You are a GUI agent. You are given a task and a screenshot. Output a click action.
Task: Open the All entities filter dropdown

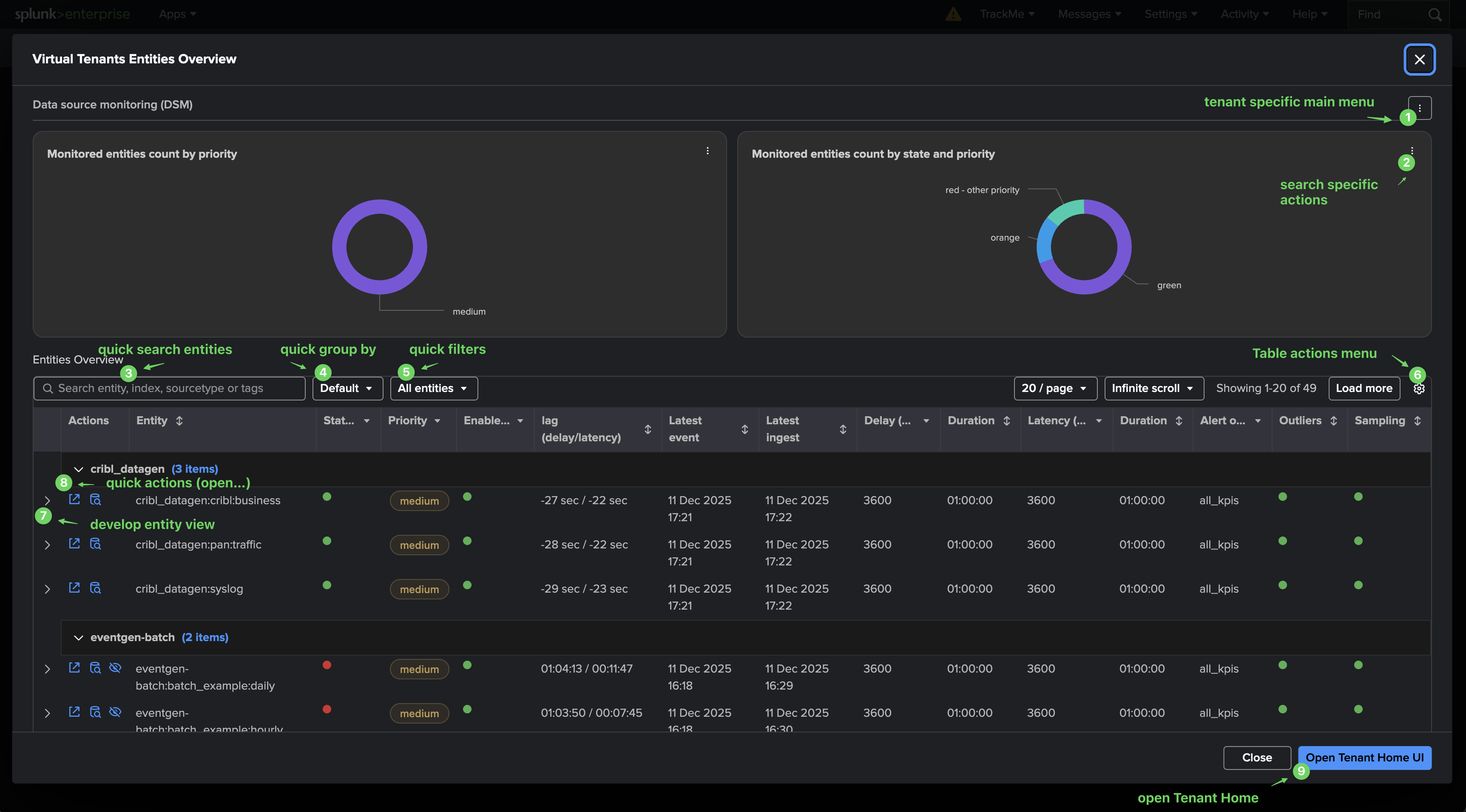(434, 388)
